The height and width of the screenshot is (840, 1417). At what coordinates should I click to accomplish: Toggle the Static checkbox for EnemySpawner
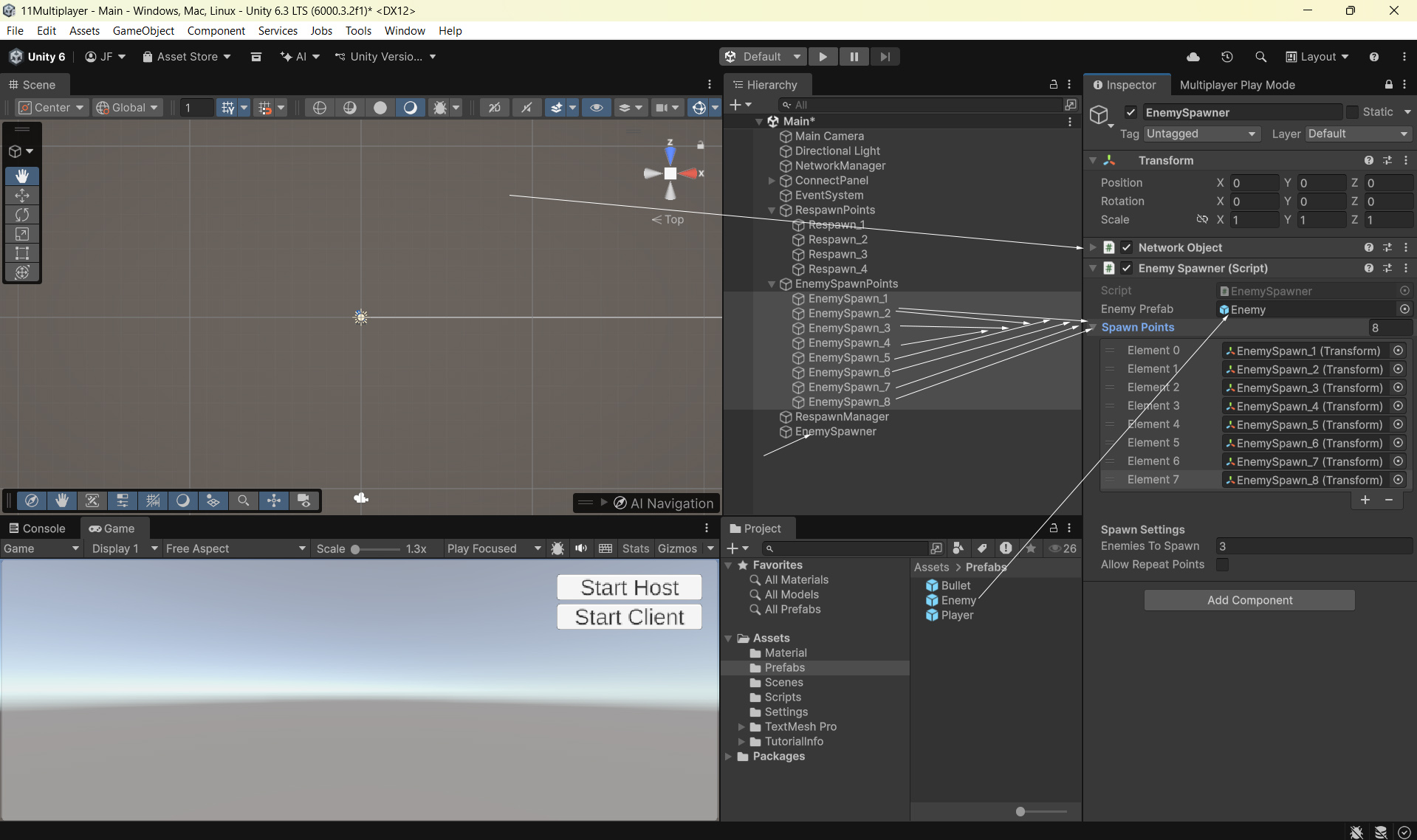[x=1352, y=112]
